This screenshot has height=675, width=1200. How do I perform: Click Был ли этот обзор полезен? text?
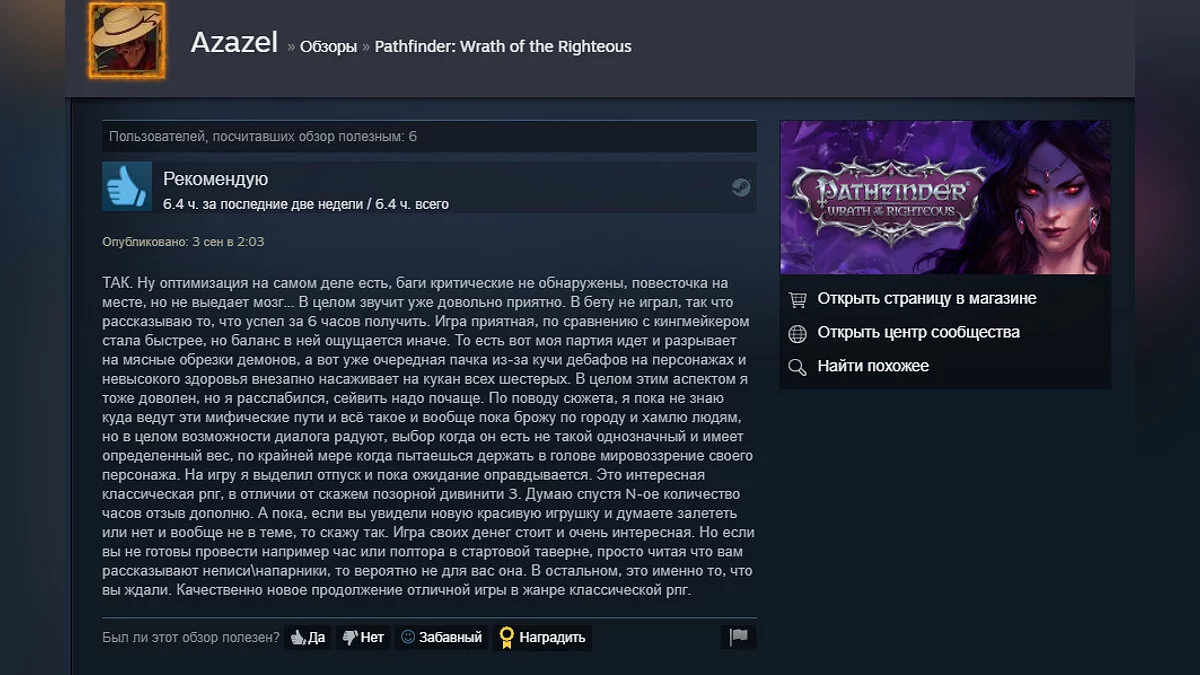pyautogui.click(x=191, y=637)
